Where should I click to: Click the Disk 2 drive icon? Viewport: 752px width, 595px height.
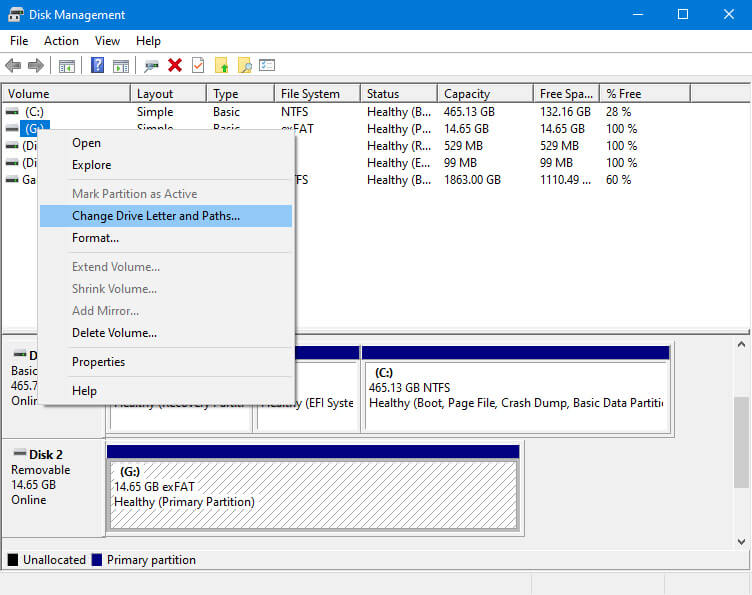point(20,453)
